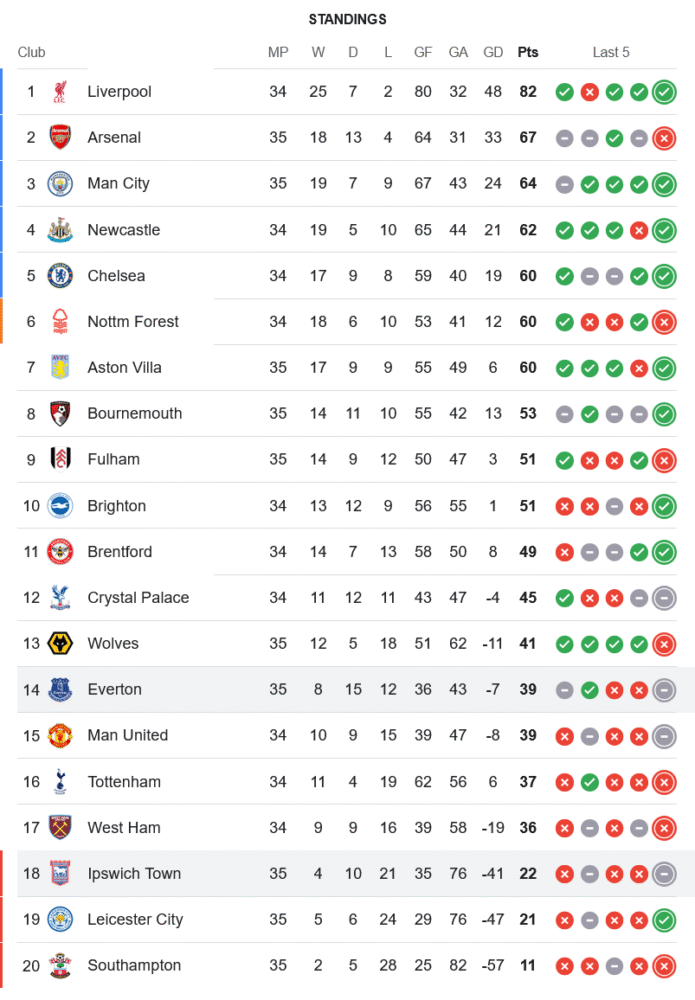Click the Crystal Palace club crest

(60, 598)
